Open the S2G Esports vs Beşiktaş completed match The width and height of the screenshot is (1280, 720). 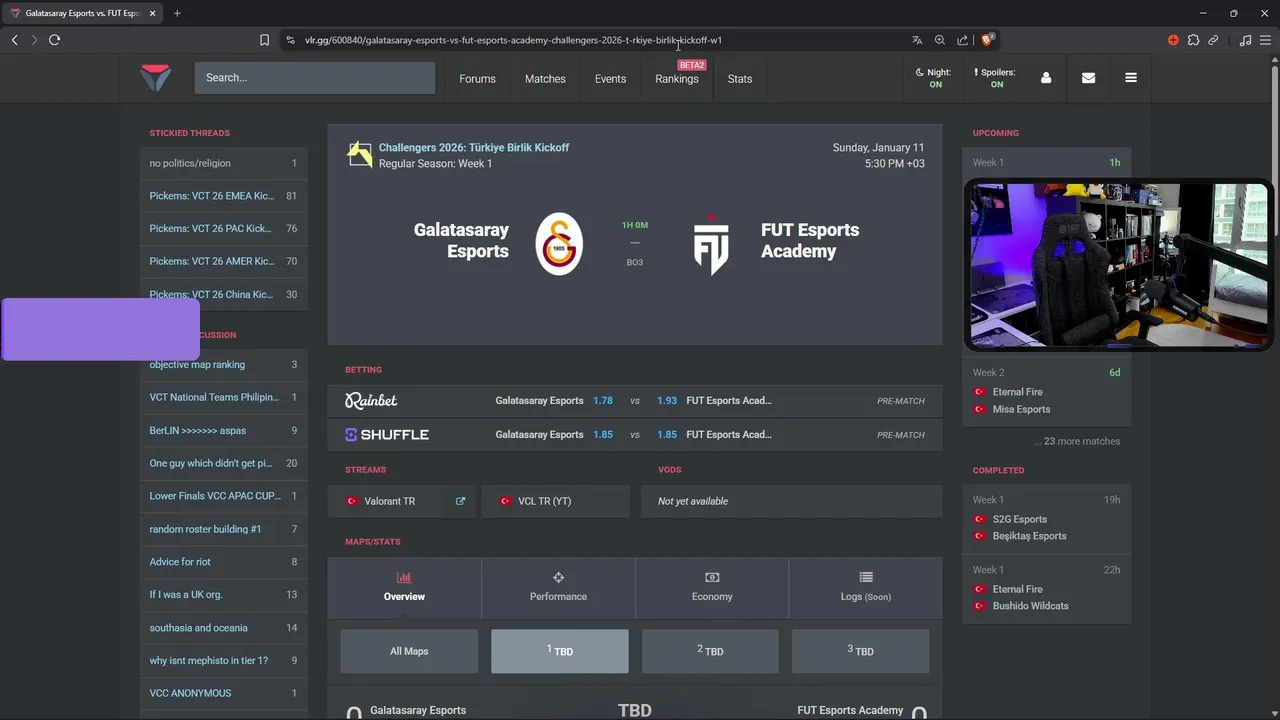point(1046,519)
